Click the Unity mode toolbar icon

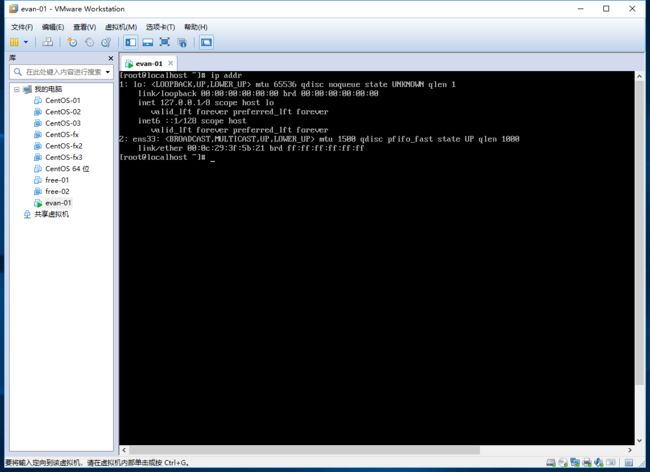click(x=182, y=42)
